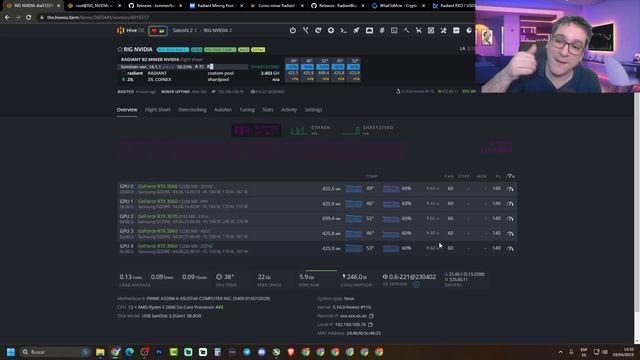
Task: Close the first RIG NVIDIA browser tab
Action: tap(58, 6)
